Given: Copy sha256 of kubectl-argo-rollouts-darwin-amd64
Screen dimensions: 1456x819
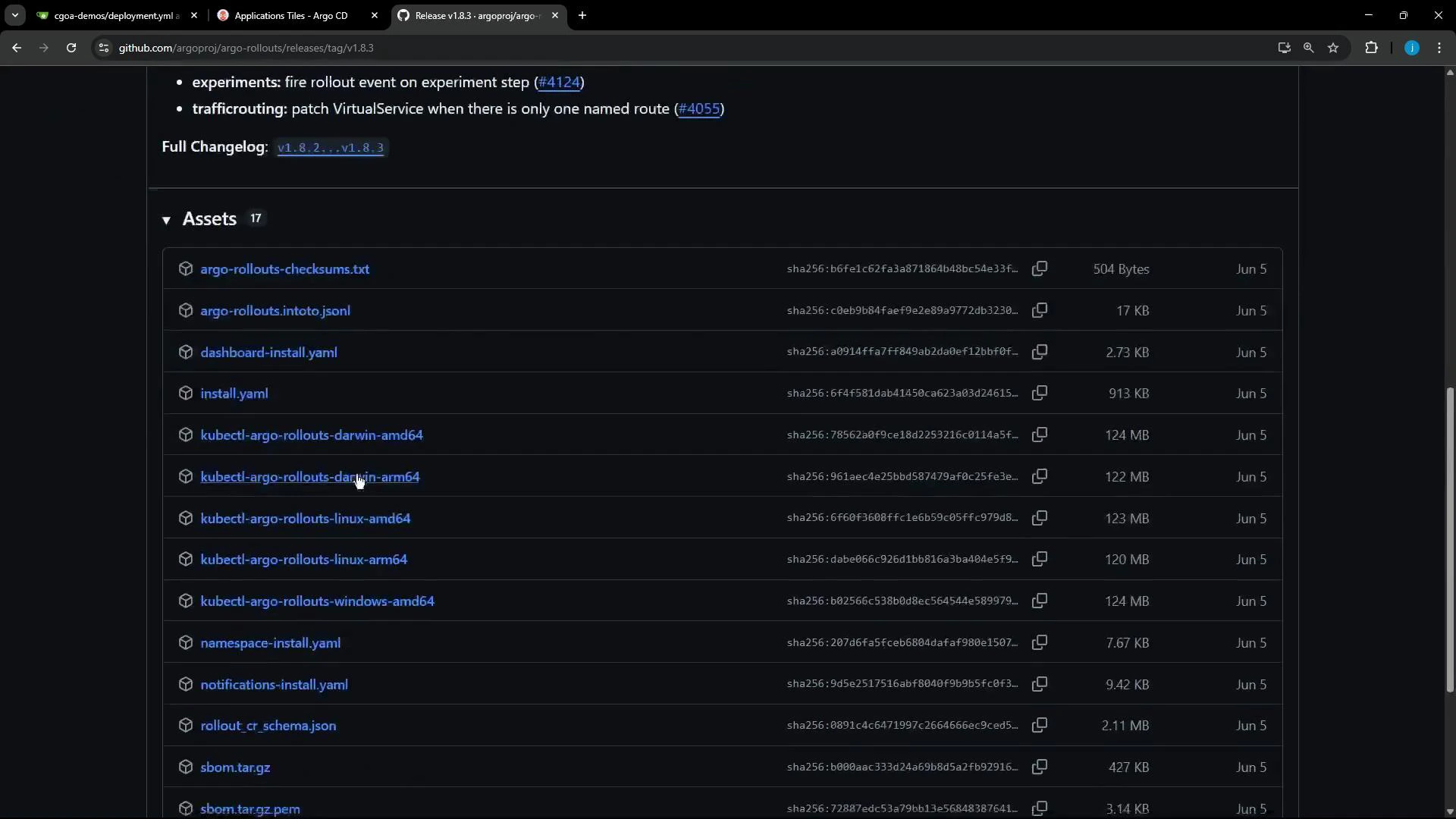Looking at the screenshot, I should pyautogui.click(x=1040, y=435).
